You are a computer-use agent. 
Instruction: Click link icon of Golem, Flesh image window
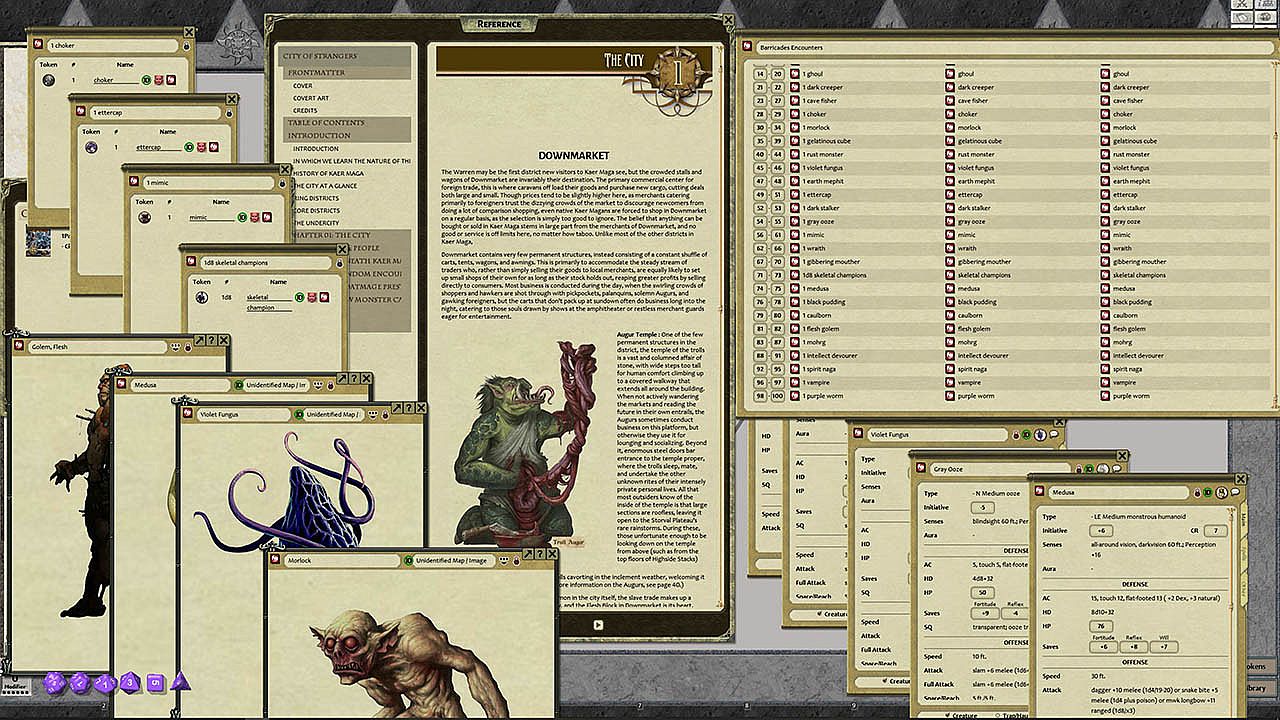pyautogui.click(x=19, y=346)
